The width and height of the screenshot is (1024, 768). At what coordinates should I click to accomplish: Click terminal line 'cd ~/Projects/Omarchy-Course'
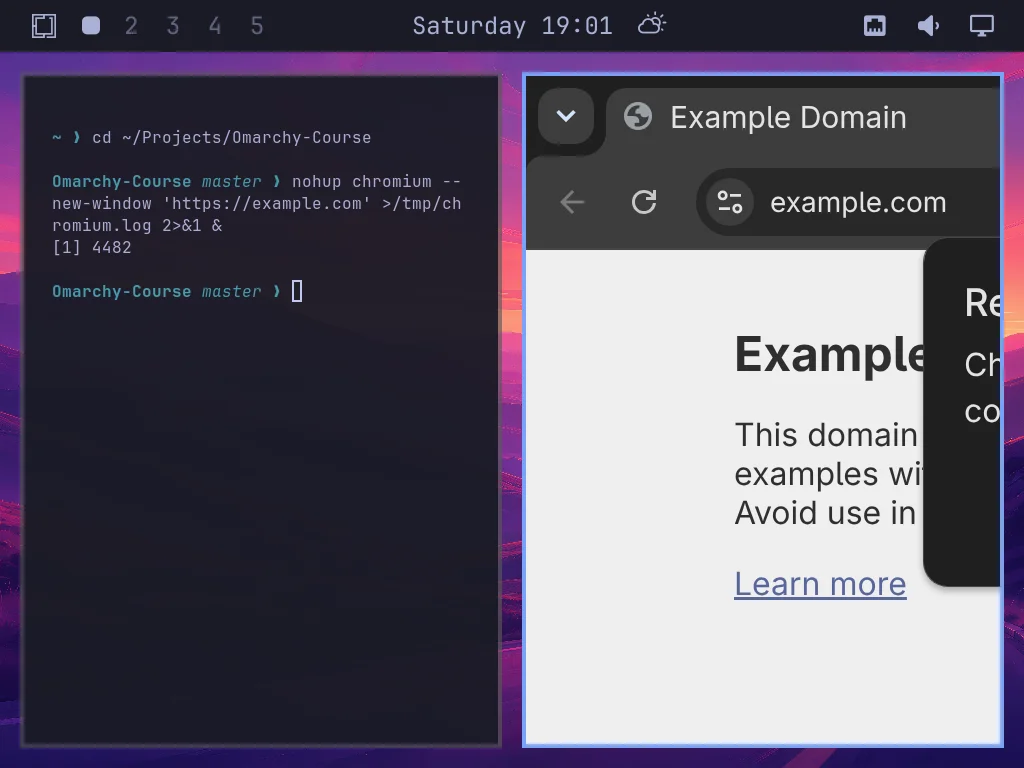[x=232, y=138]
